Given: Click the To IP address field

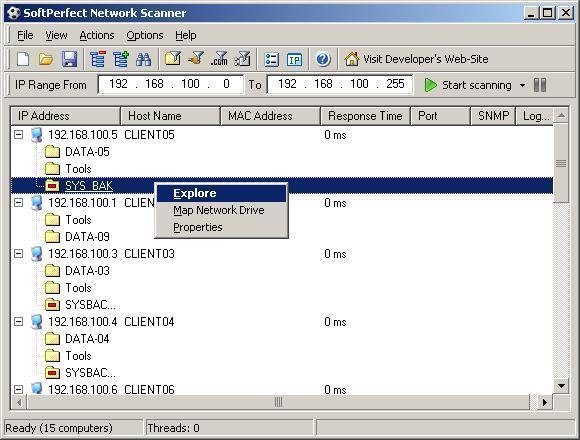Looking at the screenshot, I should coord(340,84).
